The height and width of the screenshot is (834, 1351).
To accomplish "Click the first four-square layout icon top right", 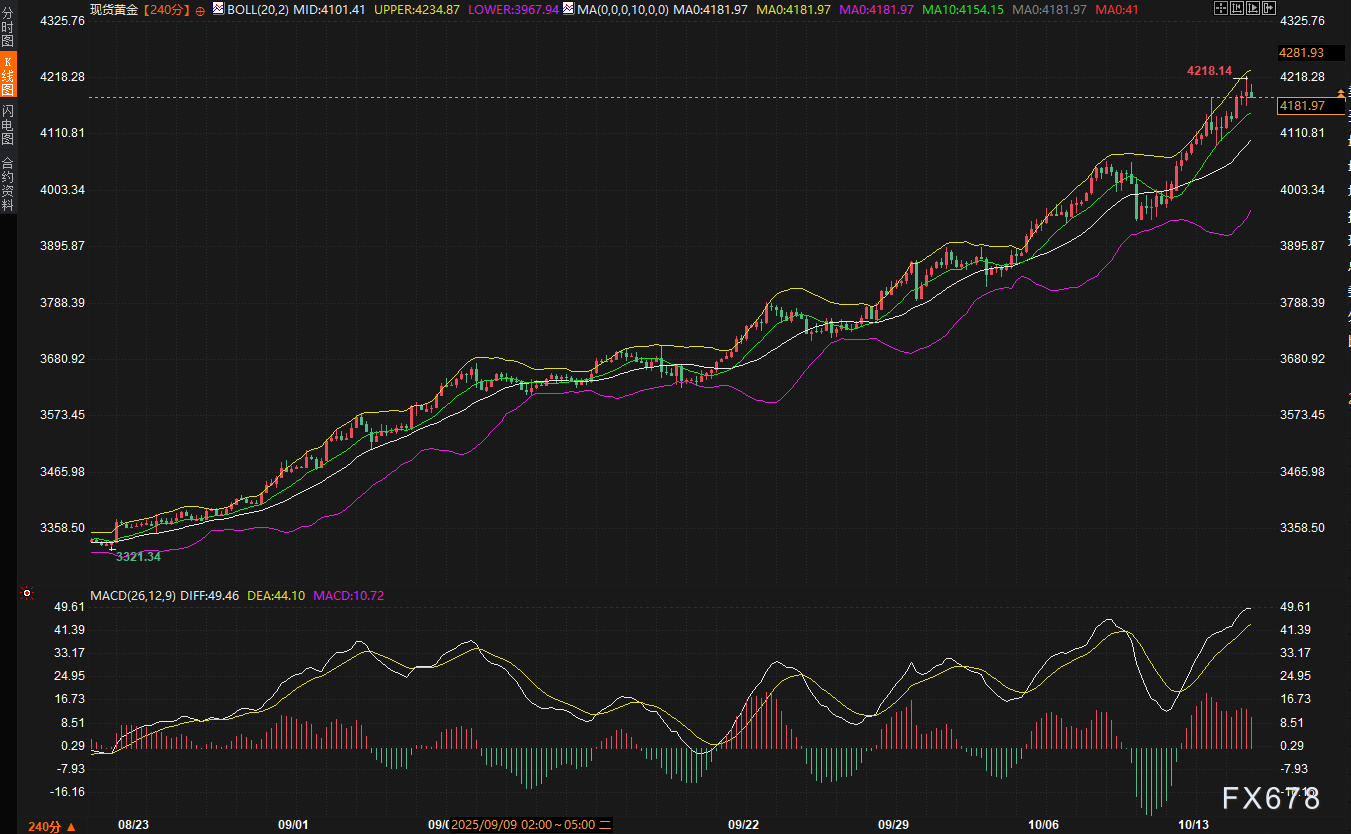I will coord(1221,9).
